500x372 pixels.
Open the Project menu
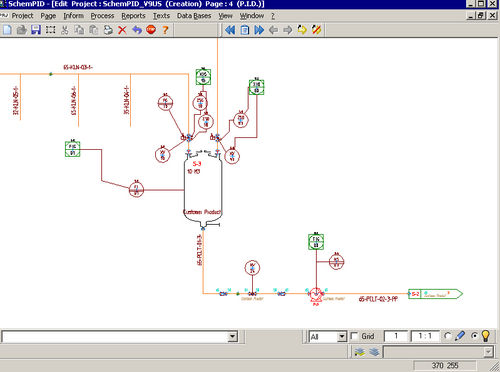[22, 16]
